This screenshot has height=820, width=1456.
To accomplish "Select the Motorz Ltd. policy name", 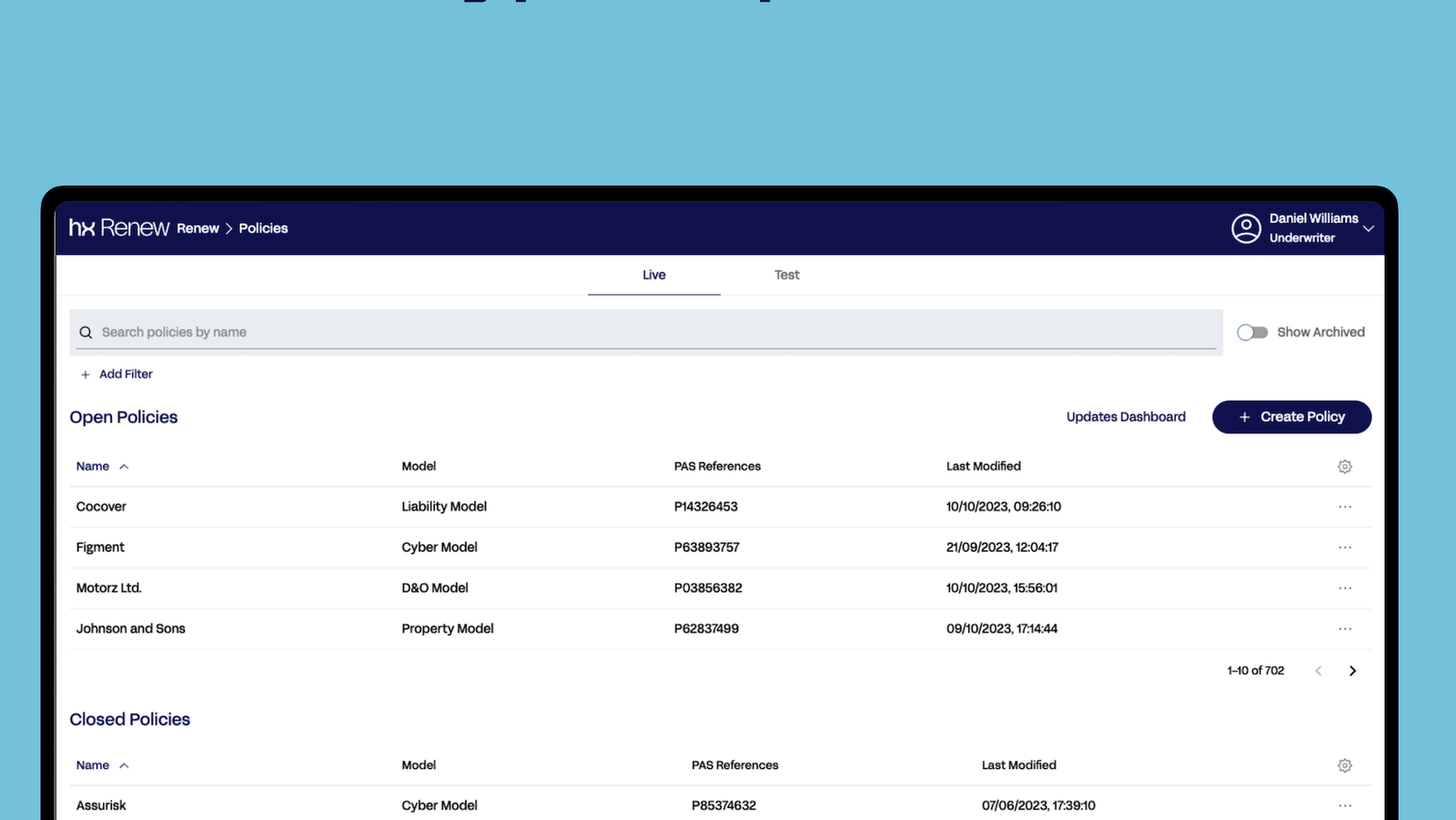I will tap(108, 588).
